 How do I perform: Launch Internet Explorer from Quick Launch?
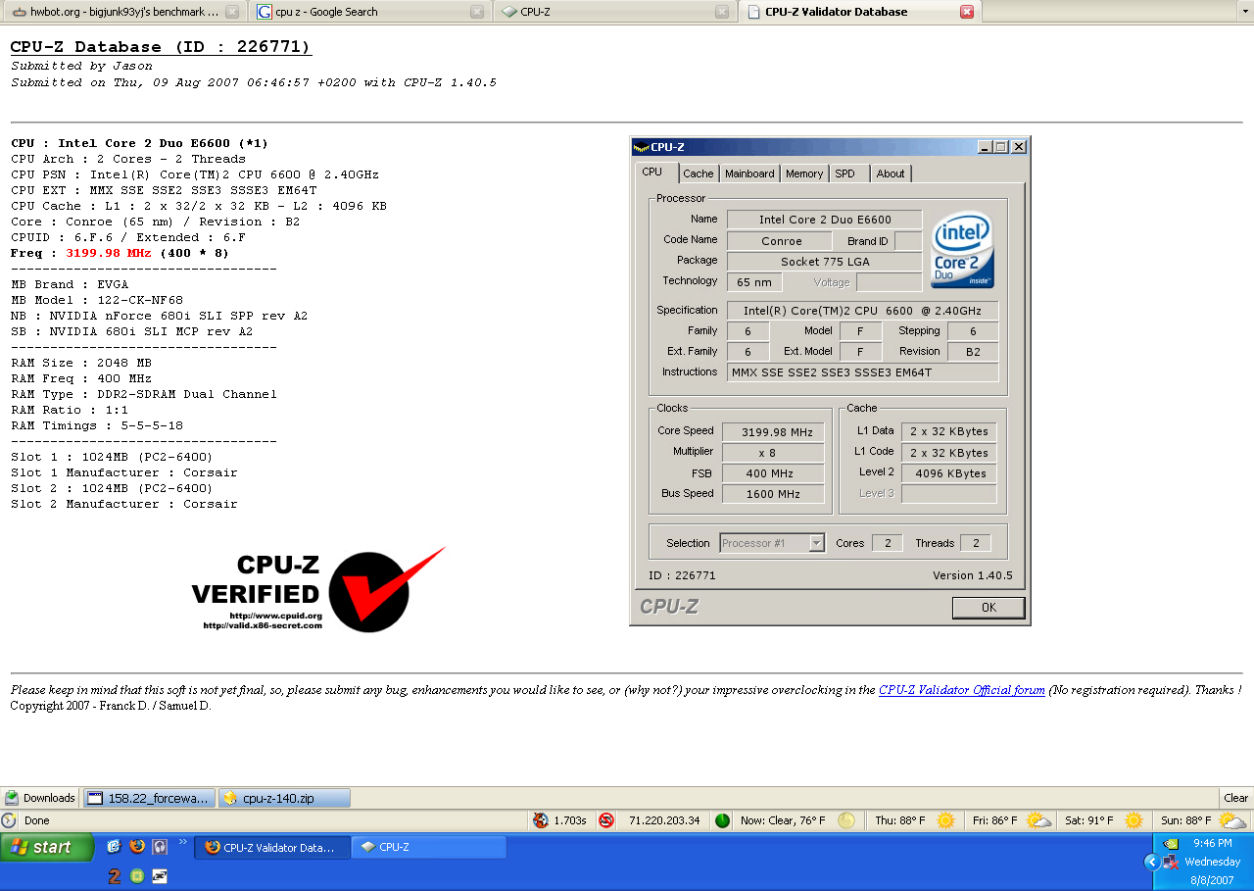click(x=114, y=846)
